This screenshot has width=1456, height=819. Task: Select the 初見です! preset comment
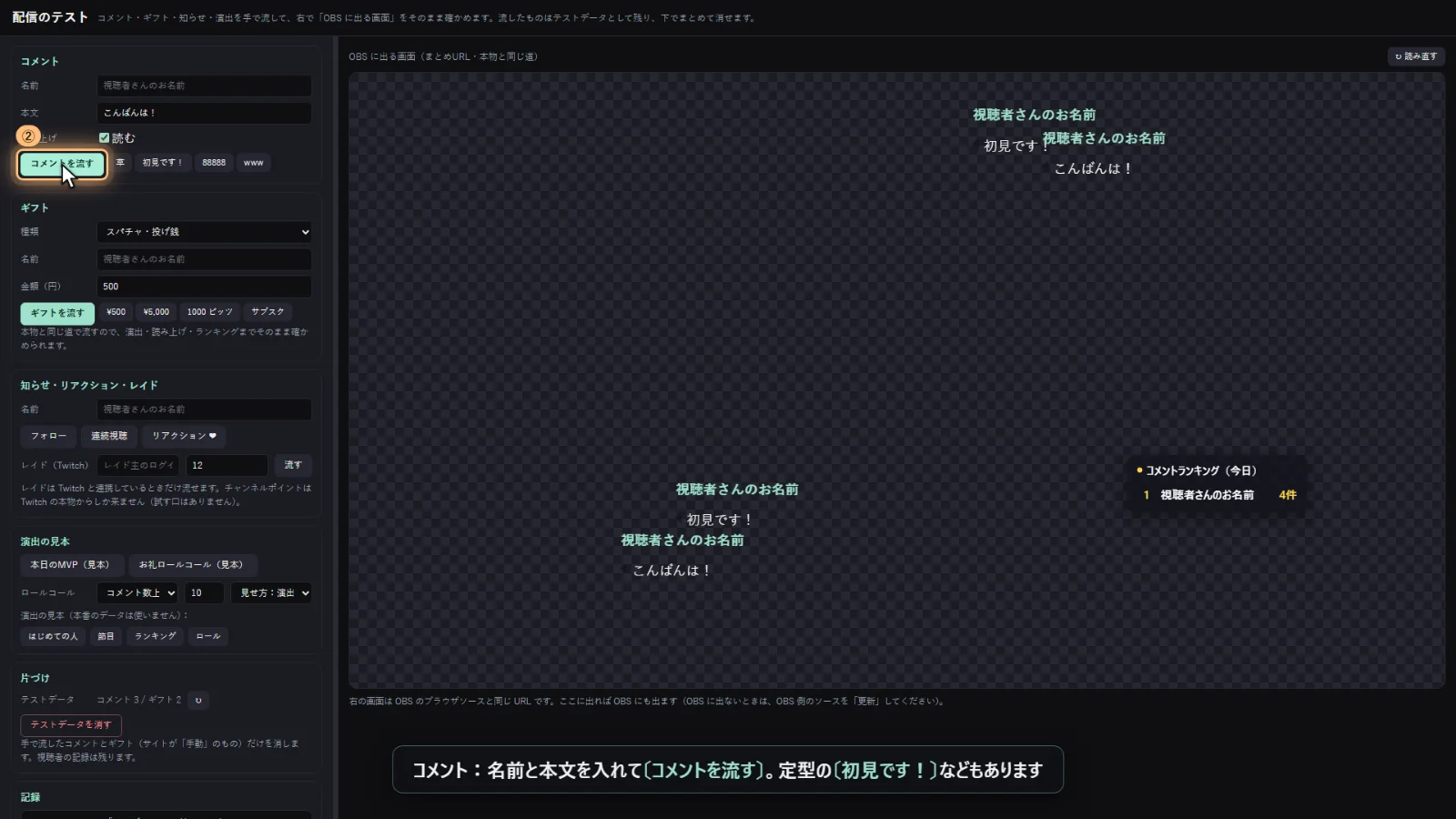click(x=162, y=163)
